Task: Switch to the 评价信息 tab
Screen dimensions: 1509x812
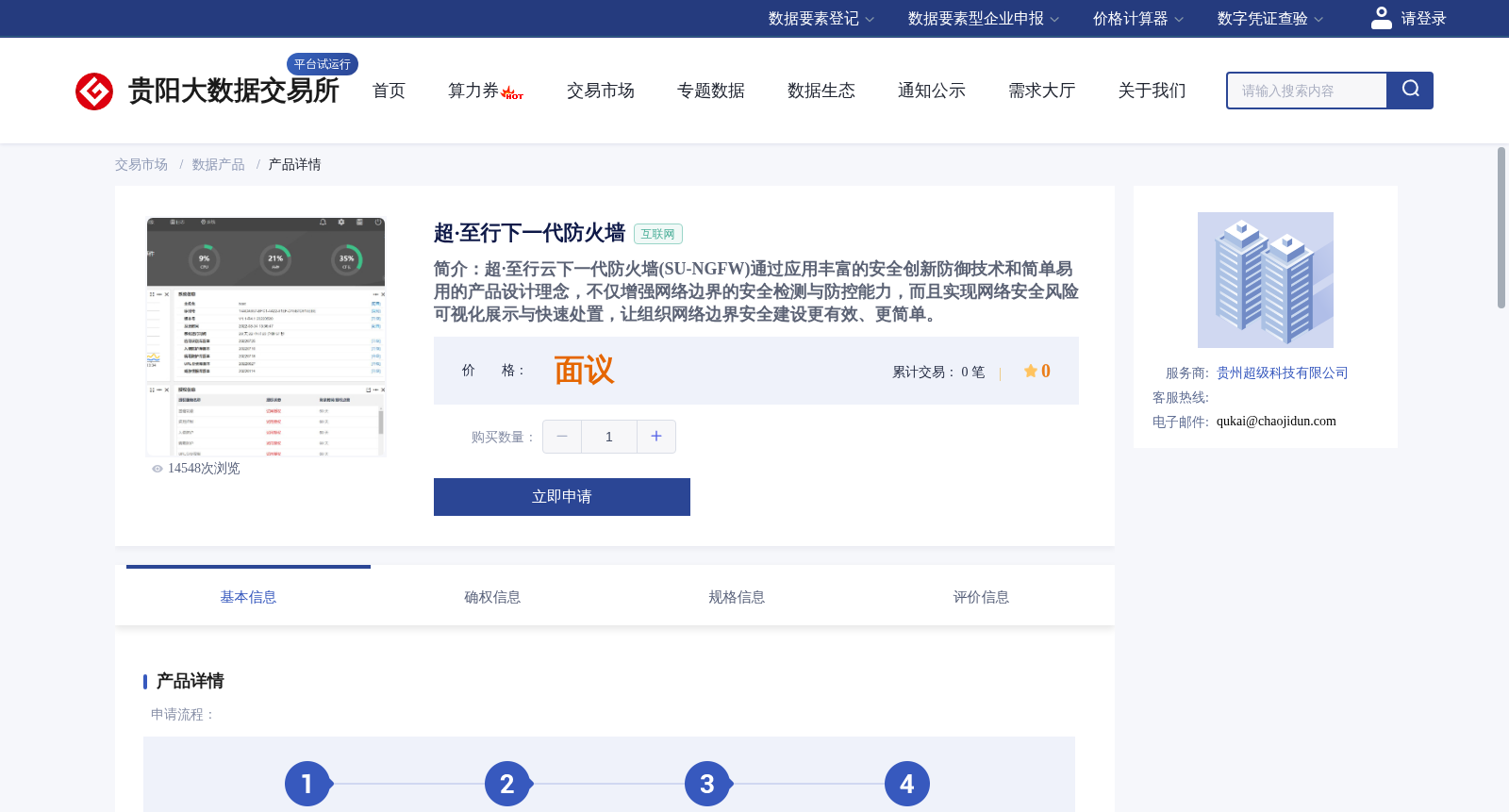Action: (x=981, y=597)
